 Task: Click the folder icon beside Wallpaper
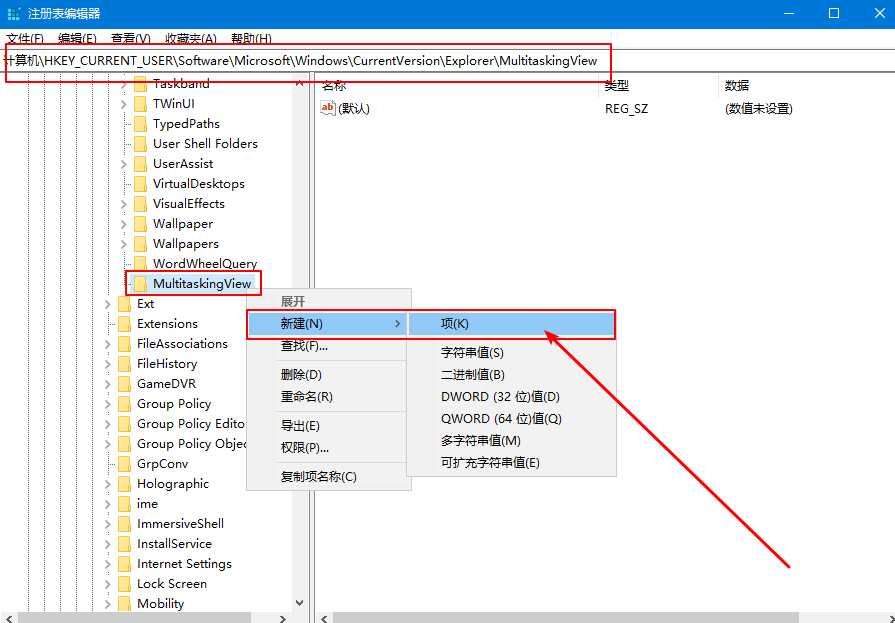pyautogui.click(x=140, y=224)
